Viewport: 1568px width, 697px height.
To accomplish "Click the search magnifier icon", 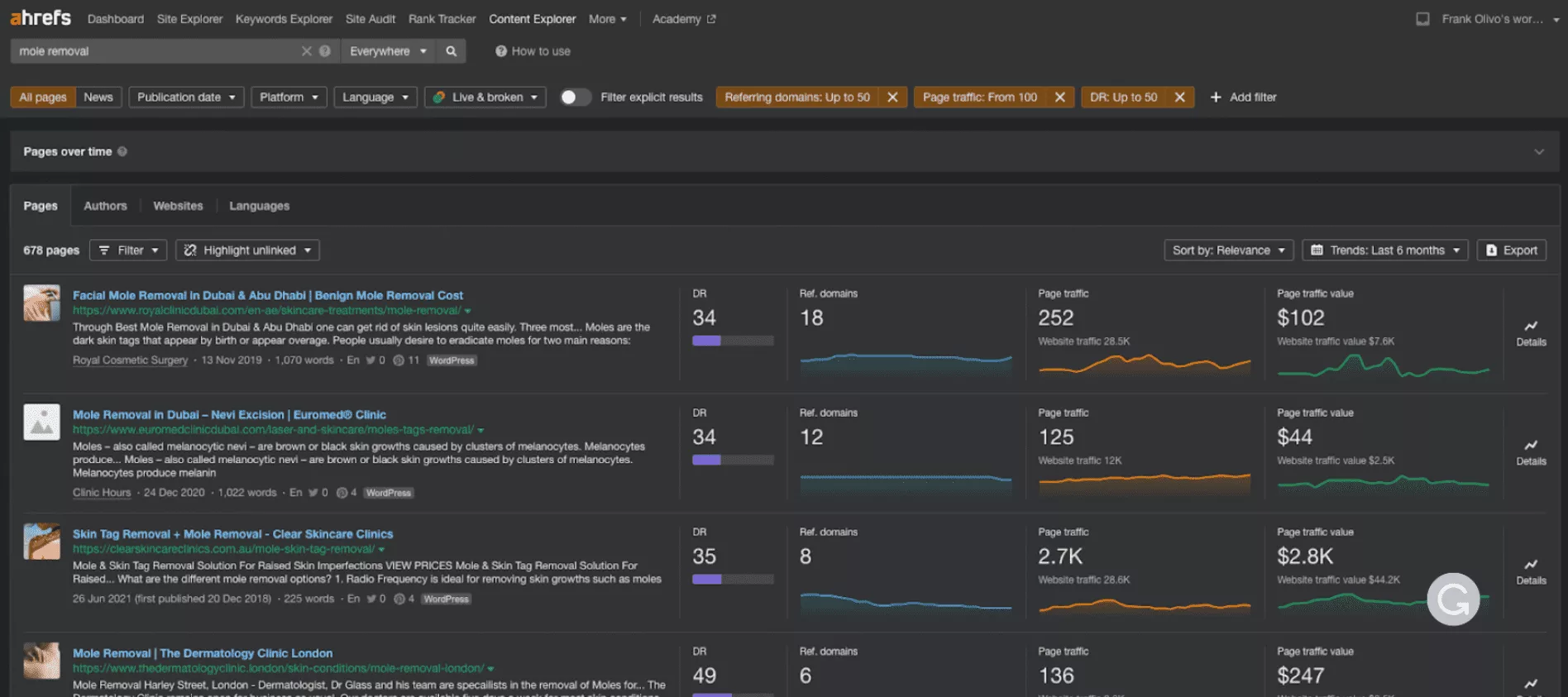I will pyautogui.click(x=451, y=51).
